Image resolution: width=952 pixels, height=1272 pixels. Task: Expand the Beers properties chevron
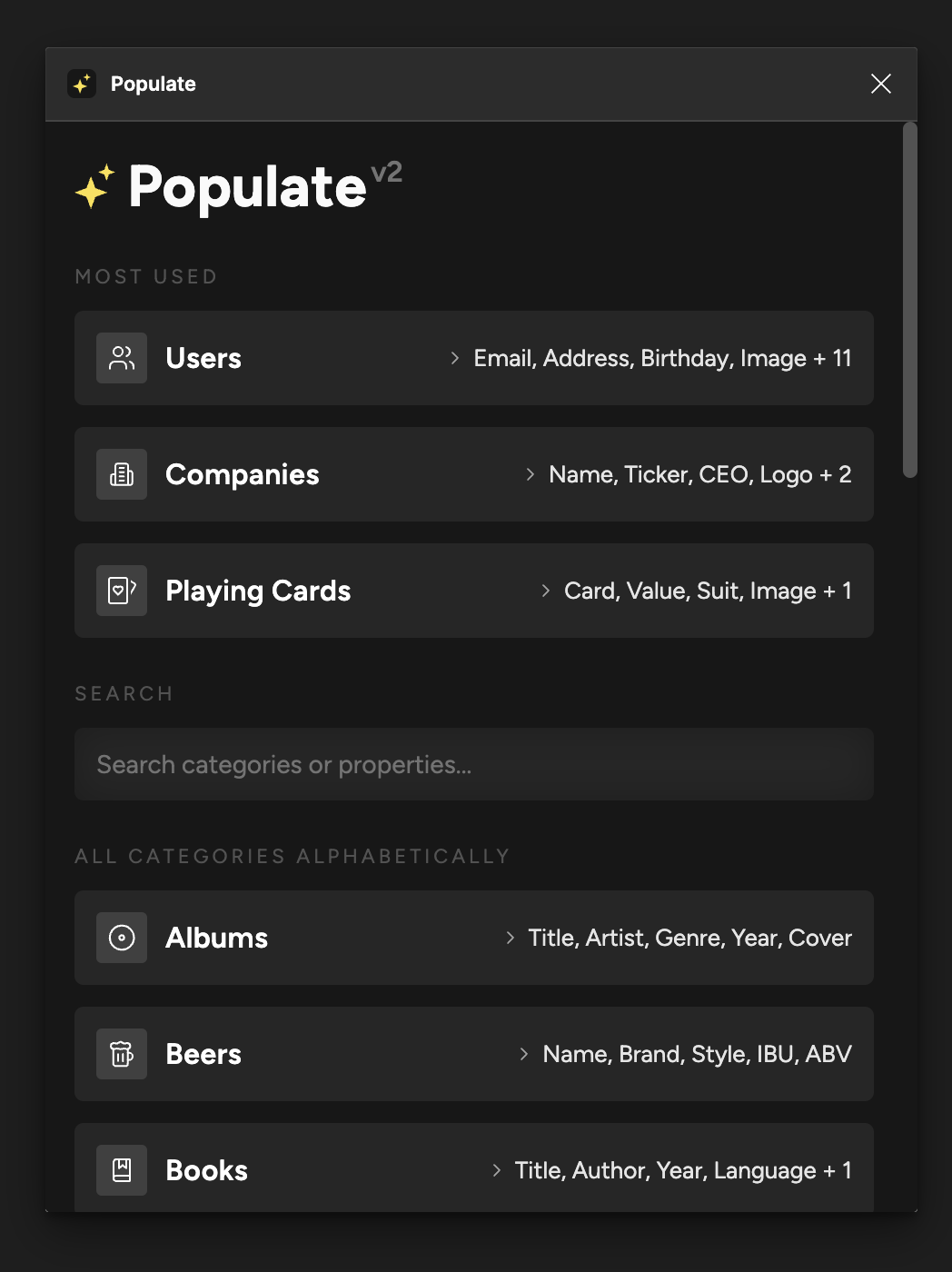tap(523, 1054)
